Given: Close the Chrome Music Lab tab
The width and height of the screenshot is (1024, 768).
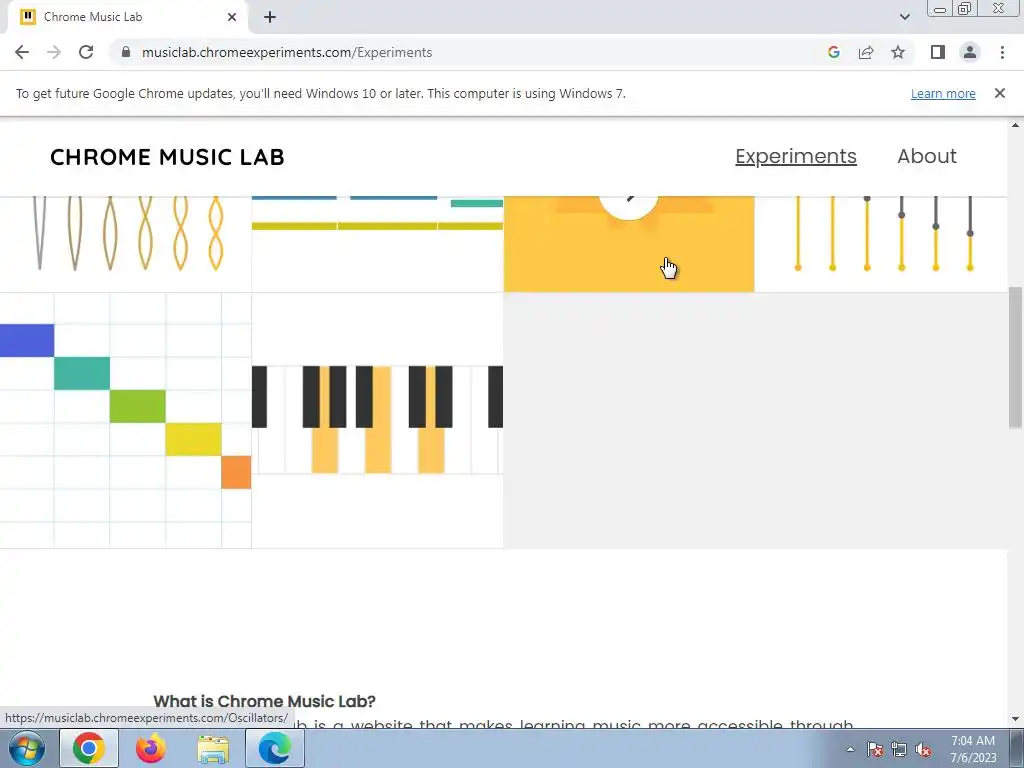Looking at the screenshot, I should [232, 17].
